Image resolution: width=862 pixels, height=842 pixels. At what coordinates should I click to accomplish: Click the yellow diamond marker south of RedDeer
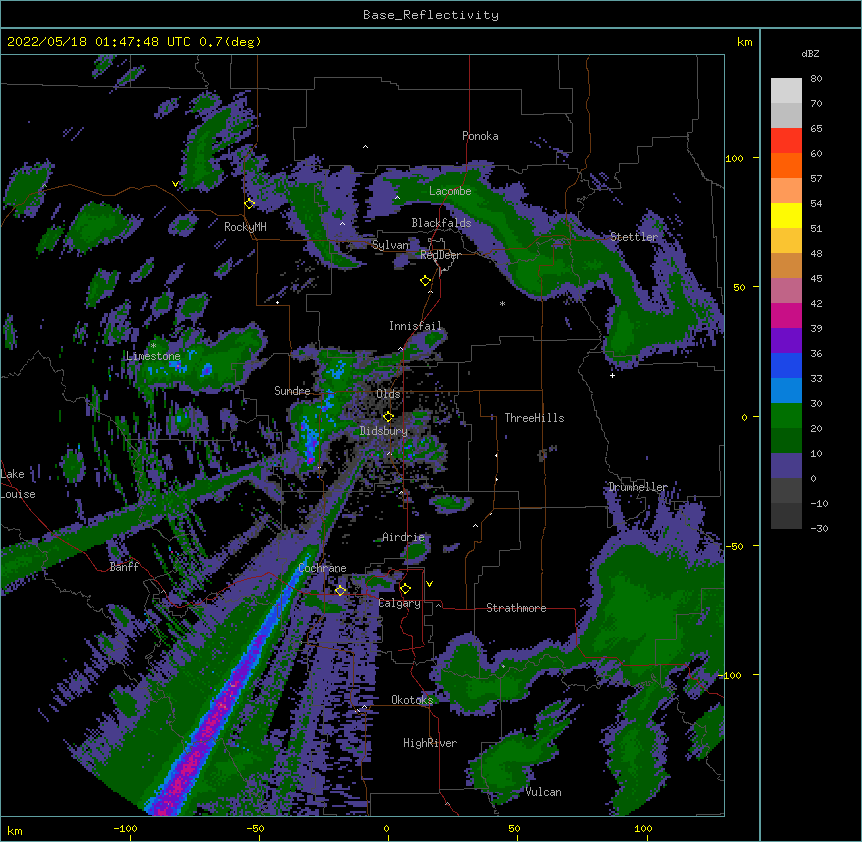426,281
